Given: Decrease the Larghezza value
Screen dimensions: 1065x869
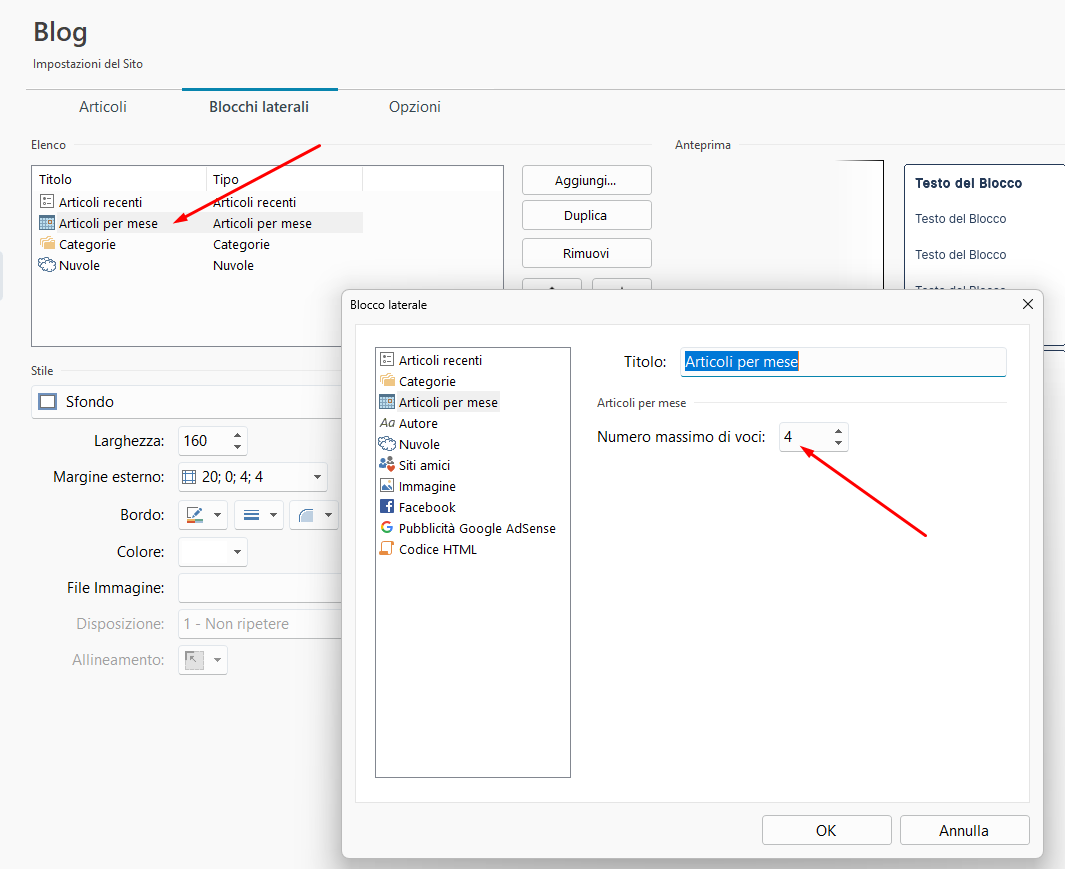Looking at the screenshot, I should (237, 446).
